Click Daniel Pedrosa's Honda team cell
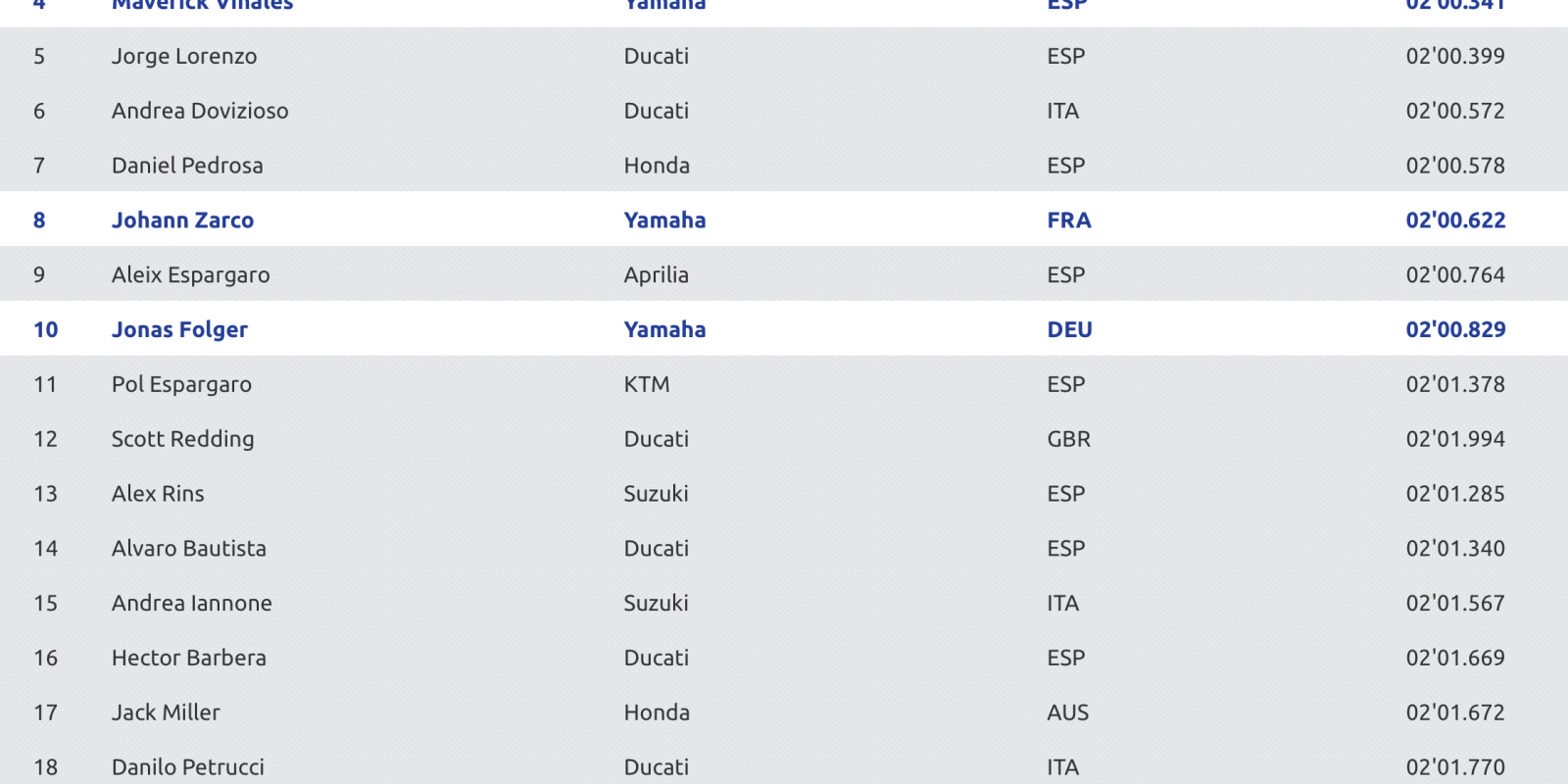Image resolution: width=1568 pixels, height=784 pixels. pyautogui.click(x=657, y=166)
